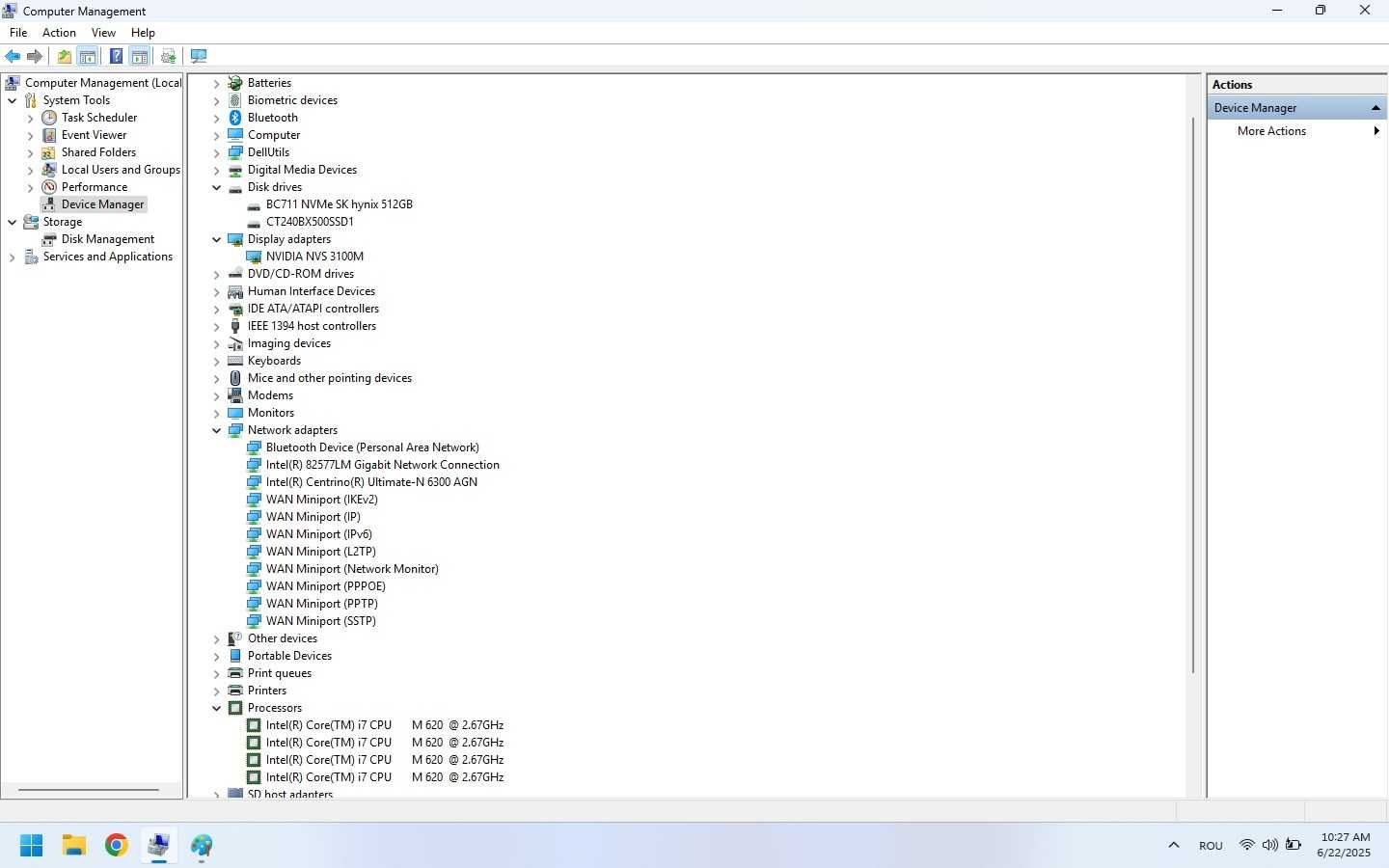Click the console tree horizontal scrollbar
The height and width of the screenshot is (868, 1389).
click(x=89, y=790)
